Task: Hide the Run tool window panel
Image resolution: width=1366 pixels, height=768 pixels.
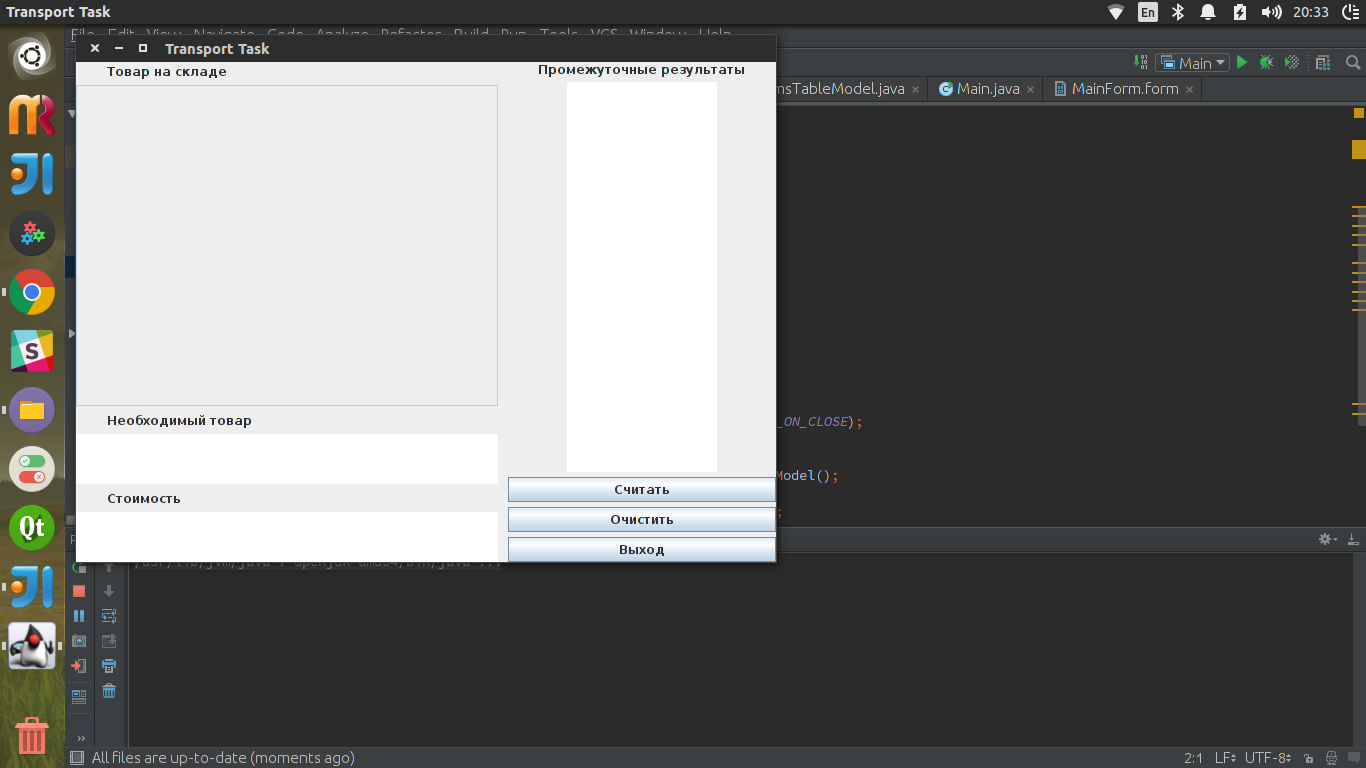Action: point(1352,539)
